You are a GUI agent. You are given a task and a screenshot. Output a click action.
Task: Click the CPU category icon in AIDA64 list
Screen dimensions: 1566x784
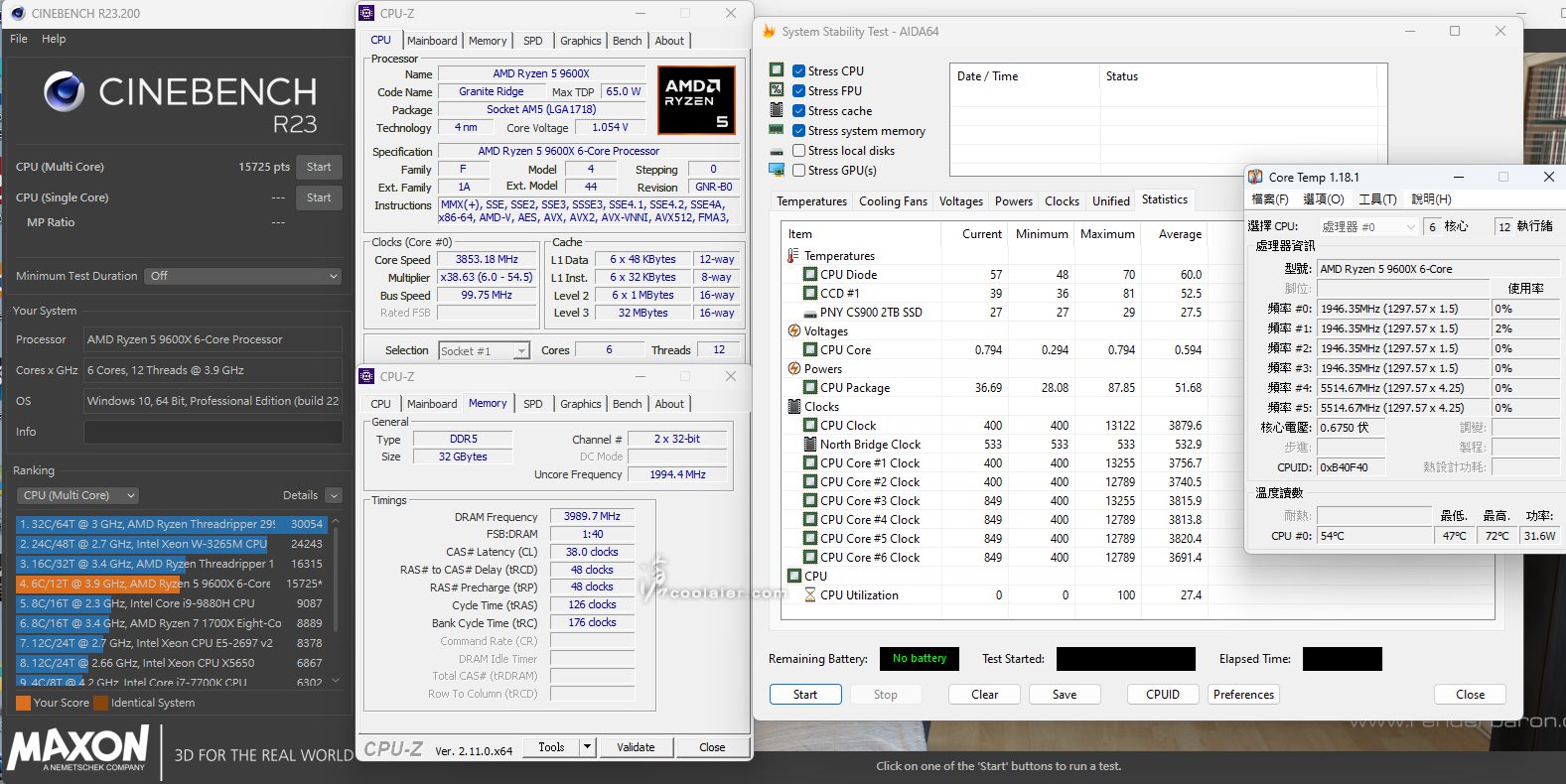pyautogui.click(x=794, y=576)
